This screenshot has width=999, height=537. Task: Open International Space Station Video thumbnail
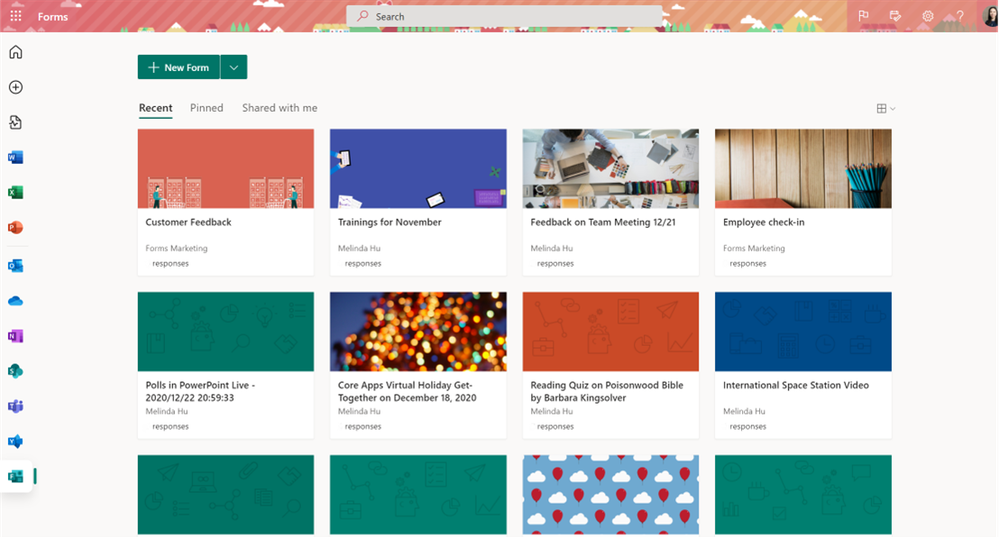tap(803, 331)
